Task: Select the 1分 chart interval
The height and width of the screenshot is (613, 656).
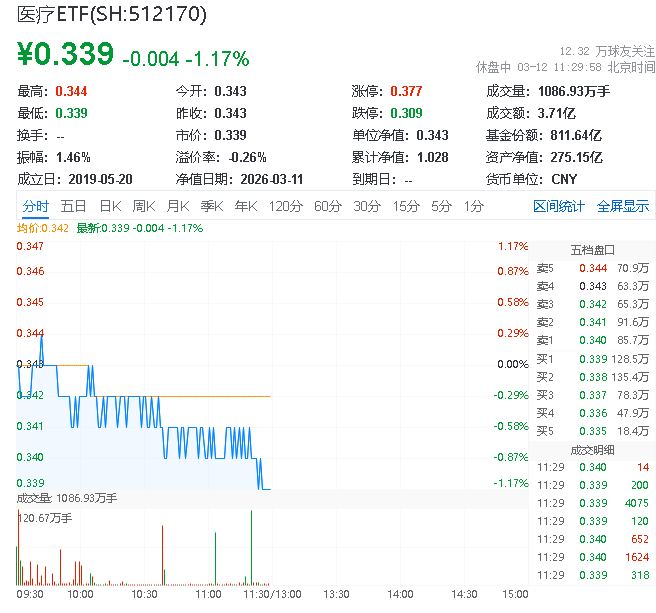Action: point(473,206)
